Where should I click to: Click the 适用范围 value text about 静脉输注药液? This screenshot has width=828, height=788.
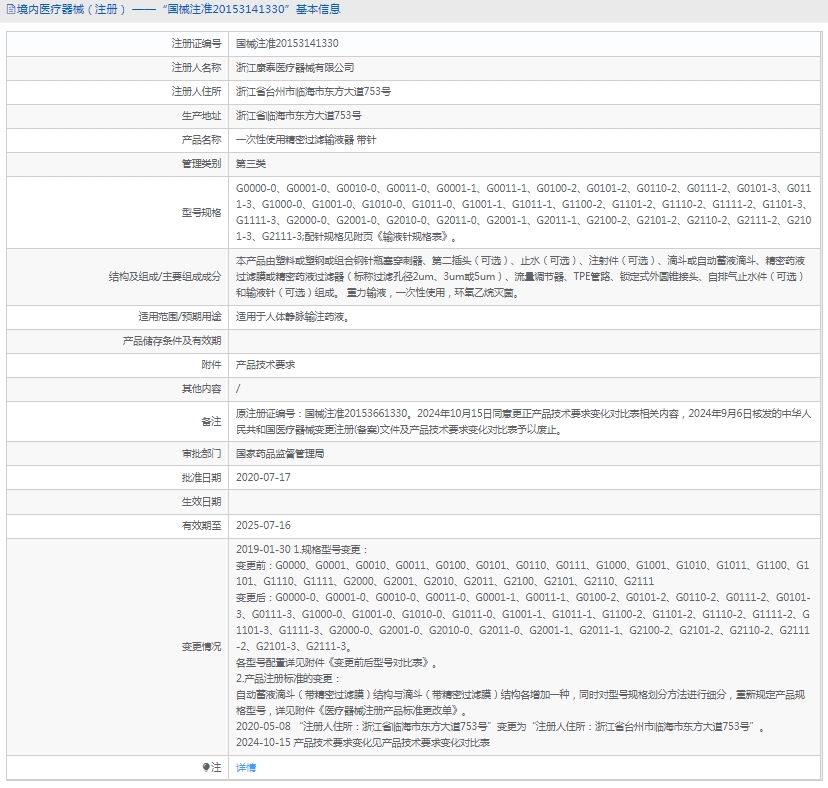point(292,317)
